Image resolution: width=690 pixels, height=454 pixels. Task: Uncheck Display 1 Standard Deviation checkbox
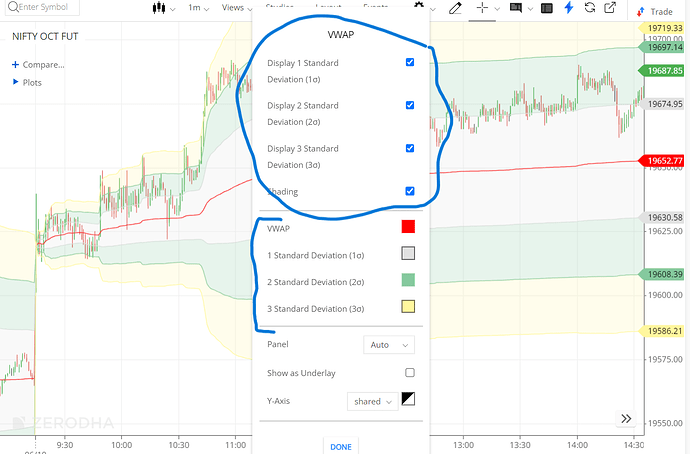(x=410, y=62)
